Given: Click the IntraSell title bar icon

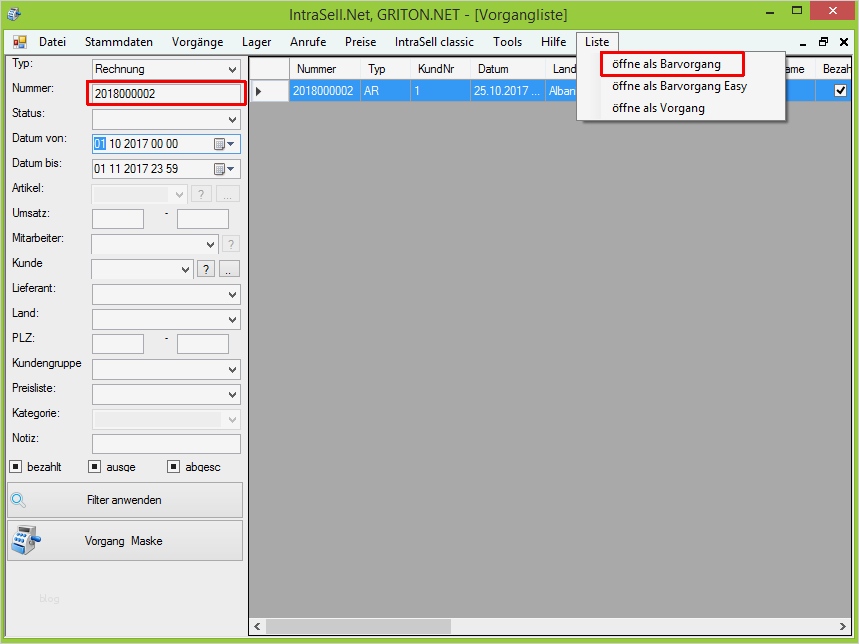Looking at the screenshot, I should pos(14,14).
